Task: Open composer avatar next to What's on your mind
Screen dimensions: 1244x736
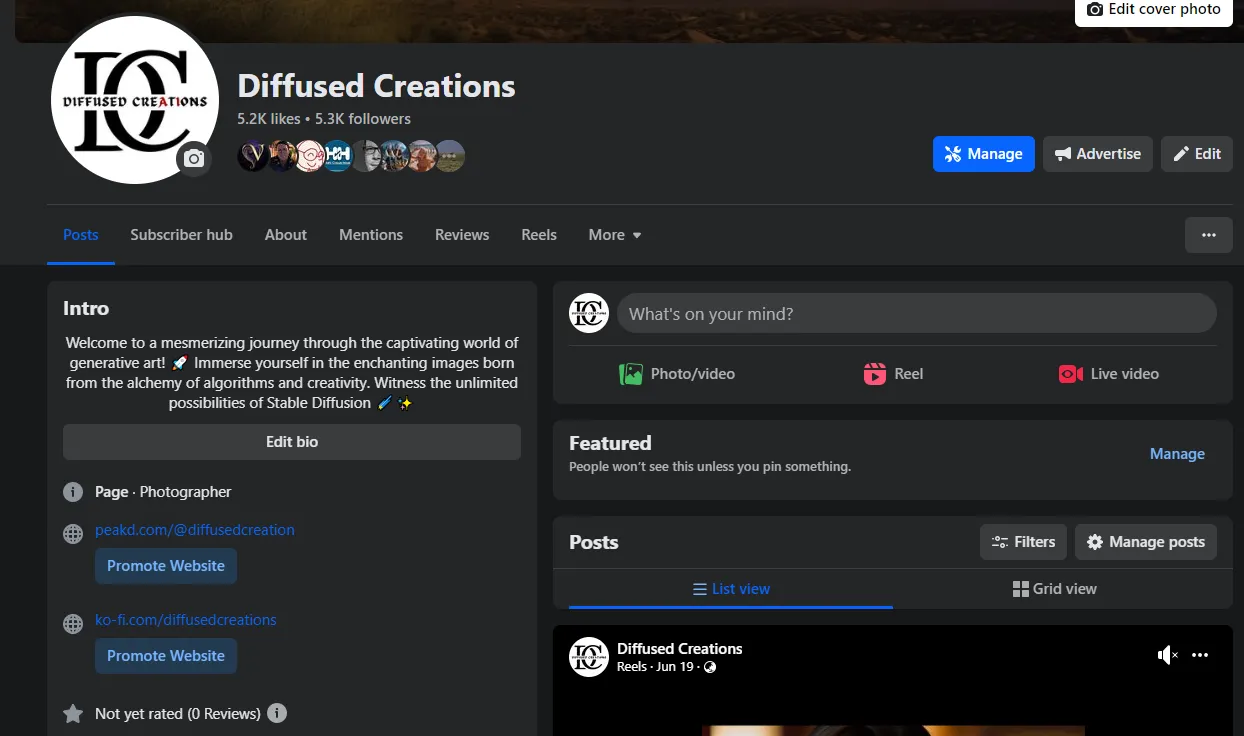Action: pyautogui.click(x=589, y=313)
